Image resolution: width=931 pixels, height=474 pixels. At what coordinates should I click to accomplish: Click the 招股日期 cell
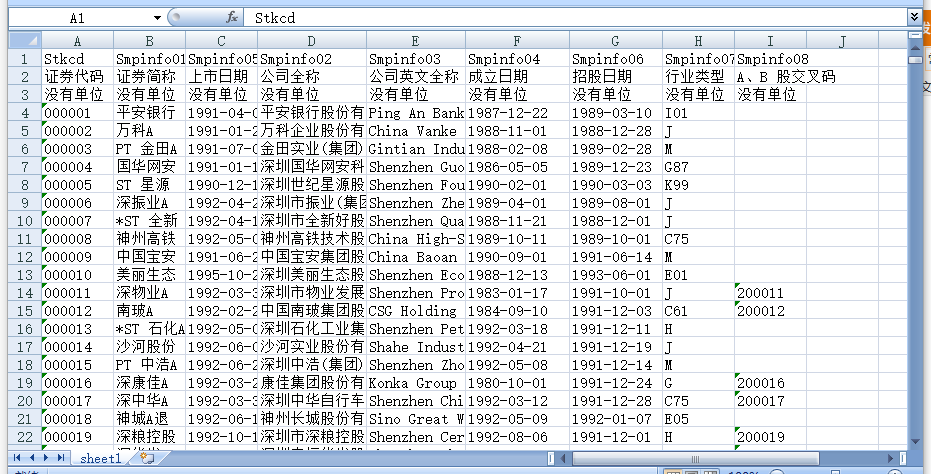tap(616, 77)
